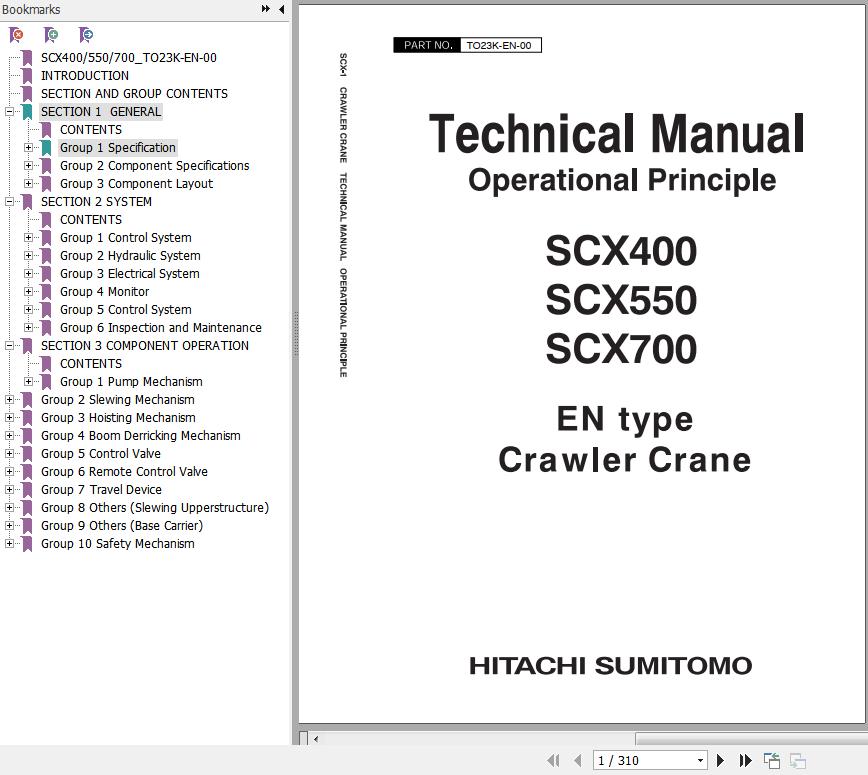Collapse SECTION 1 GENERAL tree node
868x775 pixels.
tap(9, 111)
